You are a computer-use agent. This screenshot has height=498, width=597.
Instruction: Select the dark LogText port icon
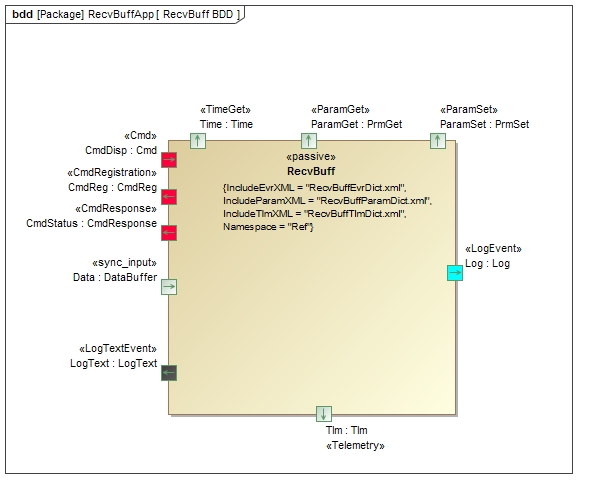point(169,373)
